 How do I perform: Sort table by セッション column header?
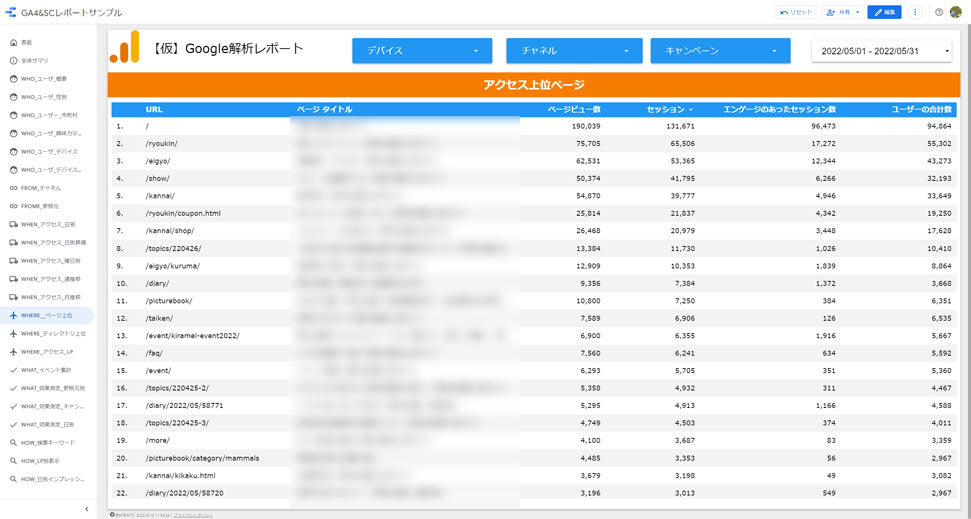click(667, 109)
